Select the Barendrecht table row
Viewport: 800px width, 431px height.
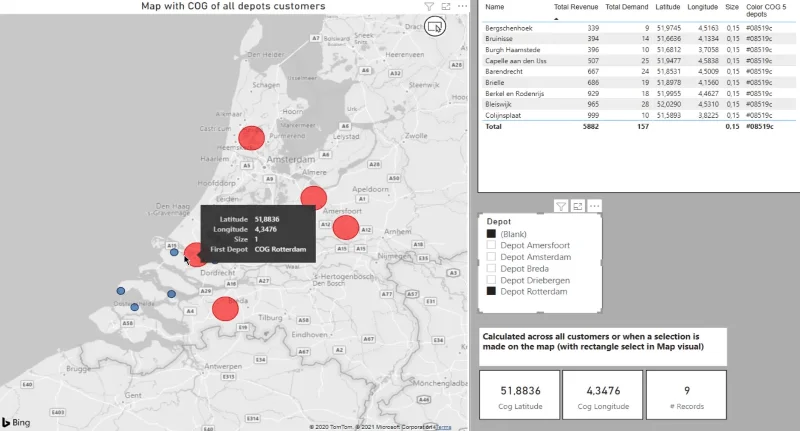[x=637, y=71]
